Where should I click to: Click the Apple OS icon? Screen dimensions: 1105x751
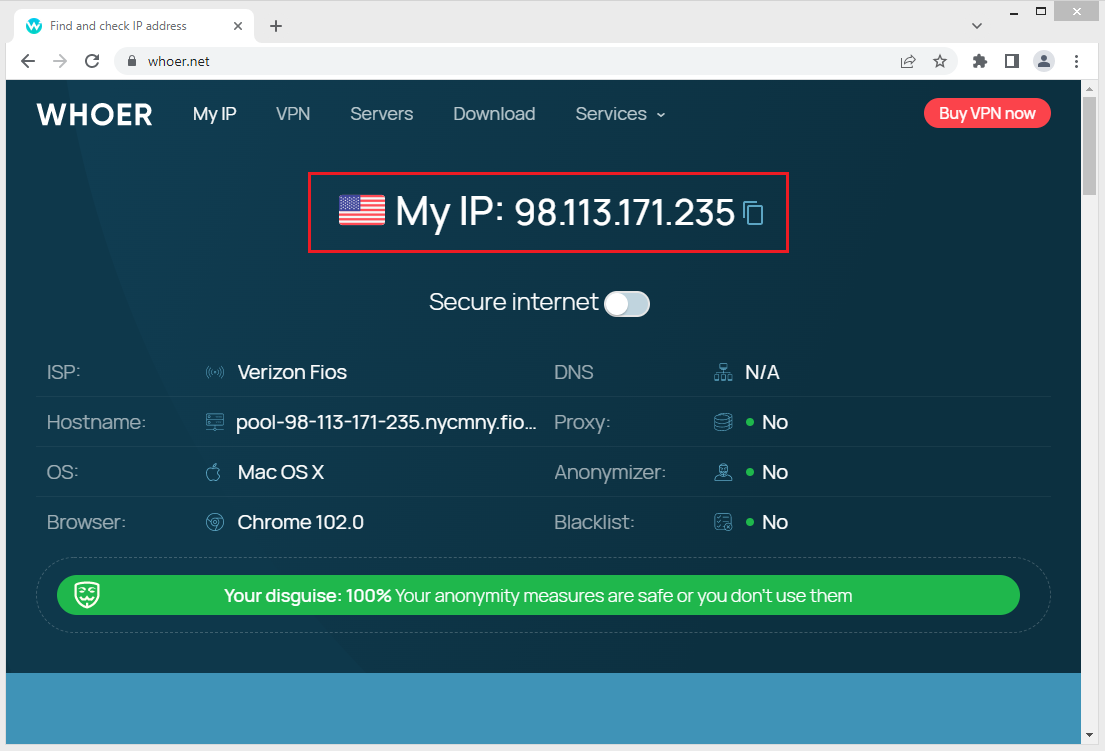[x=214, y=472]
